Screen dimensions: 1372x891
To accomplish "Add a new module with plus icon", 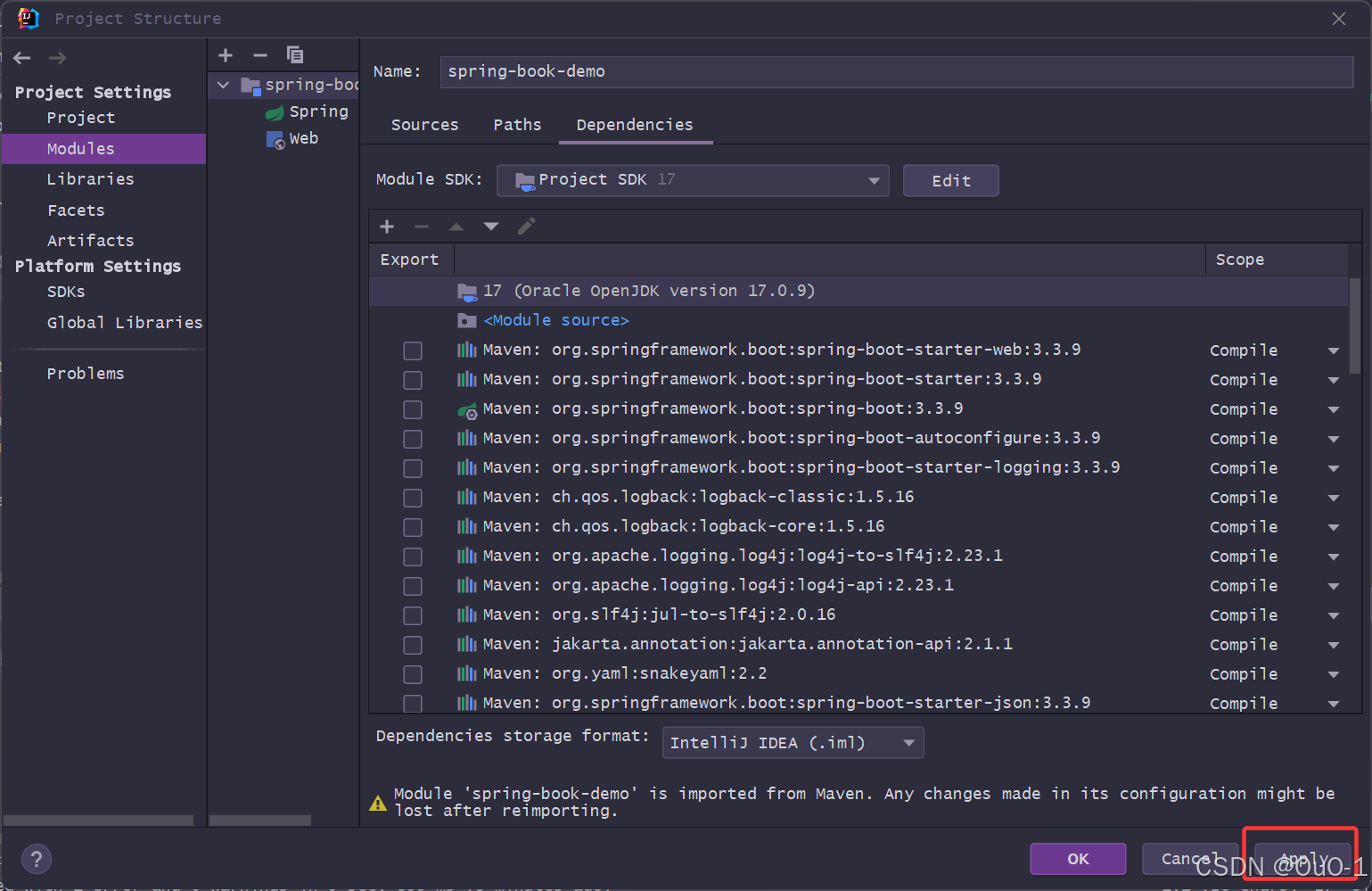I will click(226, 55).
